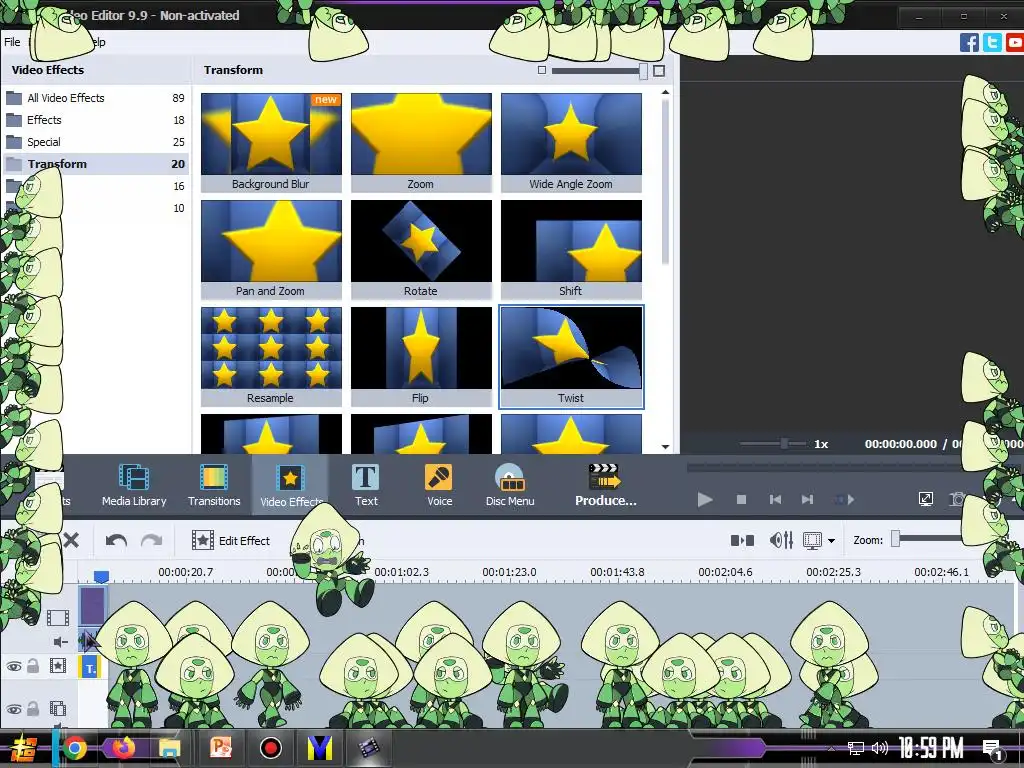This screenshot has height=768, width=1024.
Task: Open Google Chrome from the taskbar
Action: (x=74, y=748)
